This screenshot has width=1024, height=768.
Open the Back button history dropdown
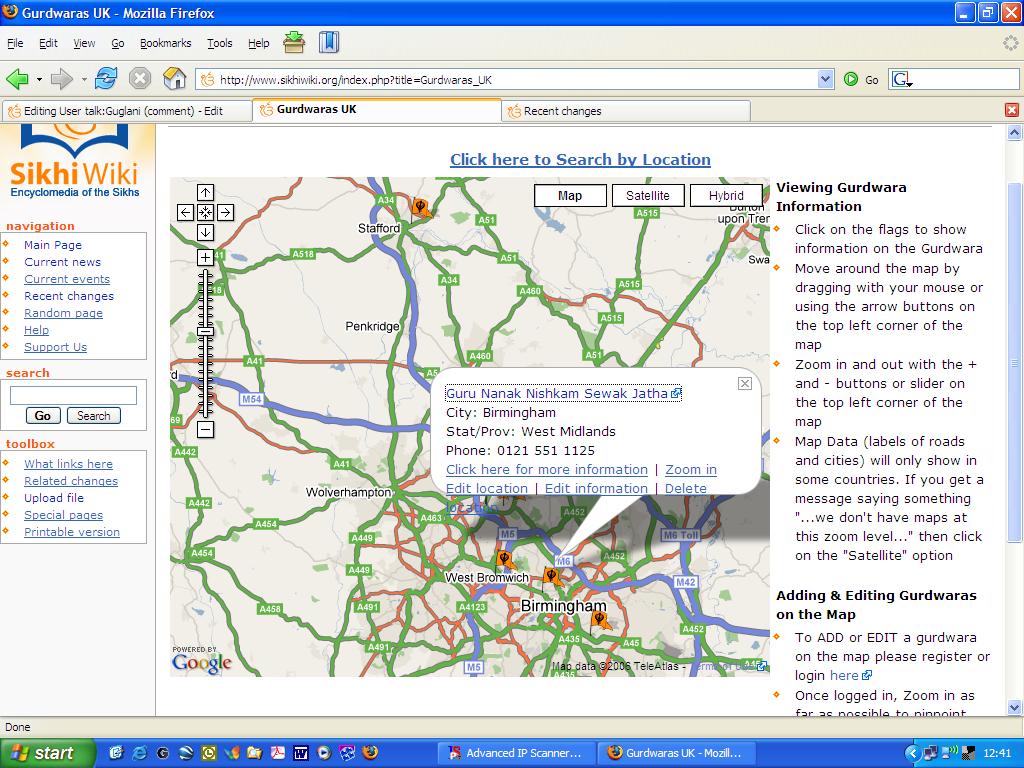[x=39, y=80]
